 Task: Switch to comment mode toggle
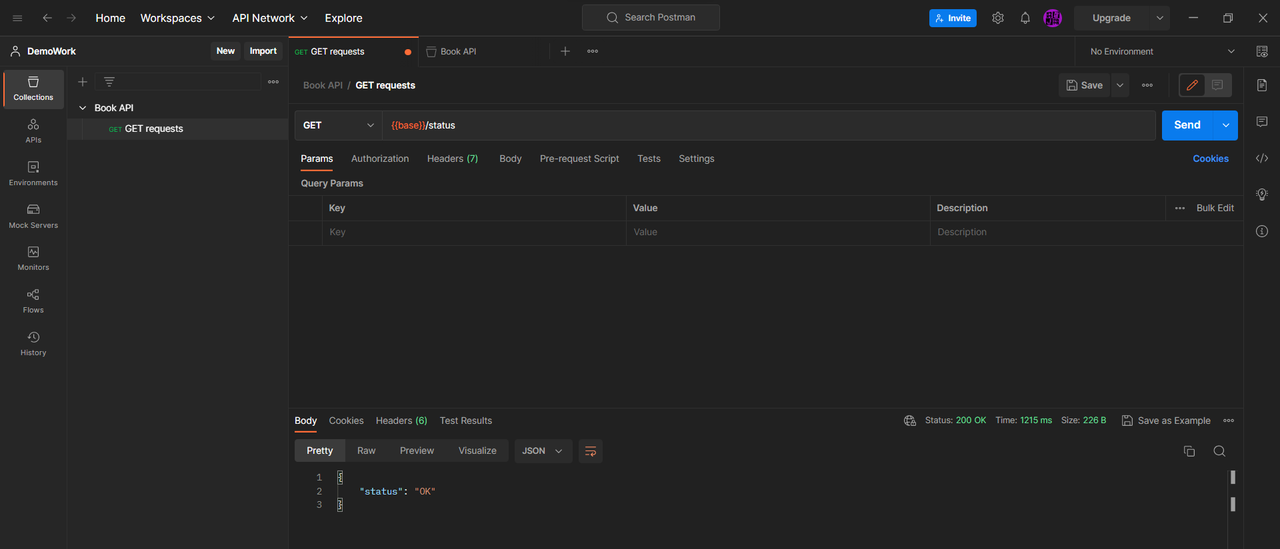pyautogui.click(x=1218, y=85)
